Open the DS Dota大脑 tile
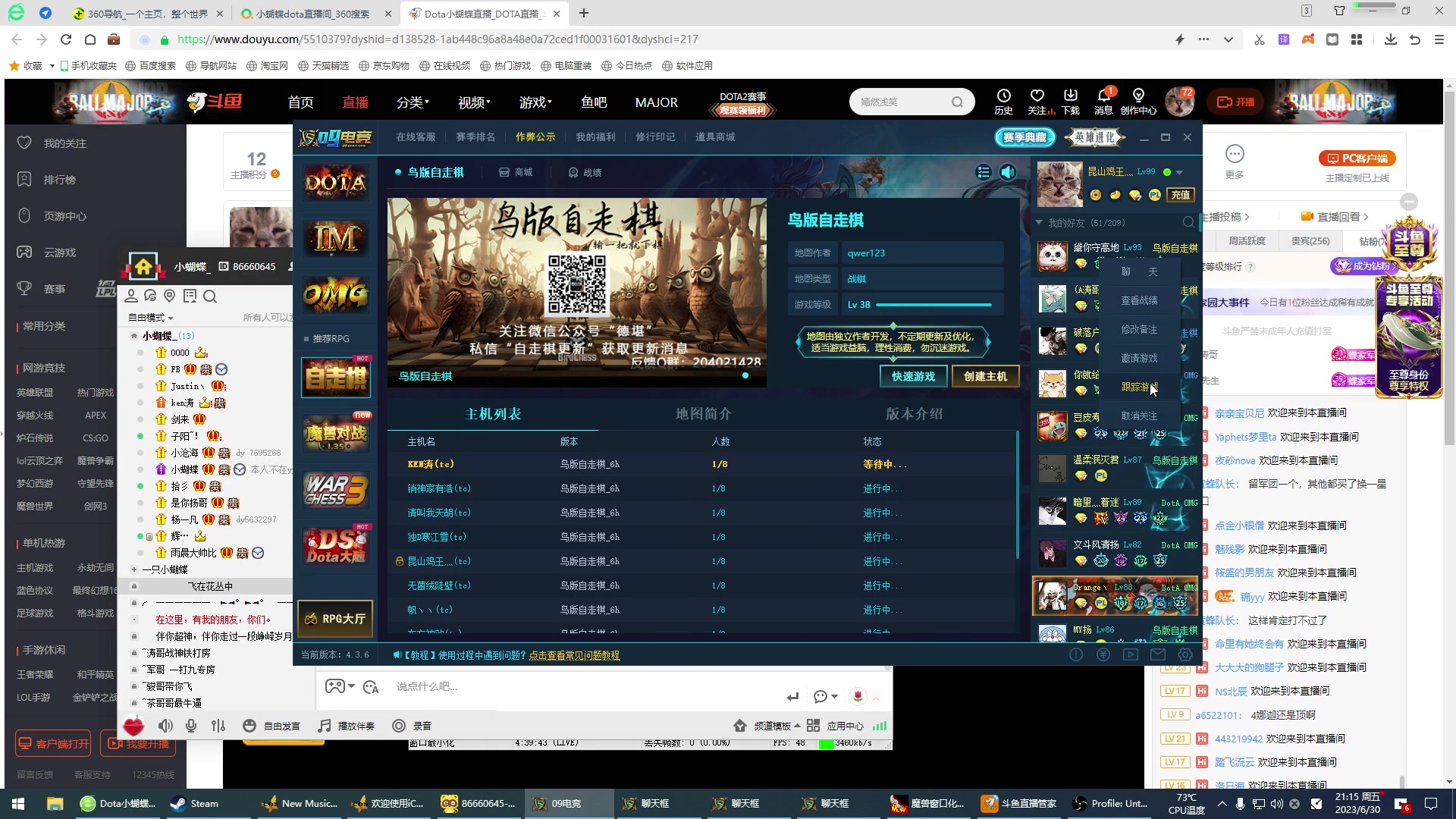Viewport: 1456px width, 819px height. (337, 545)
